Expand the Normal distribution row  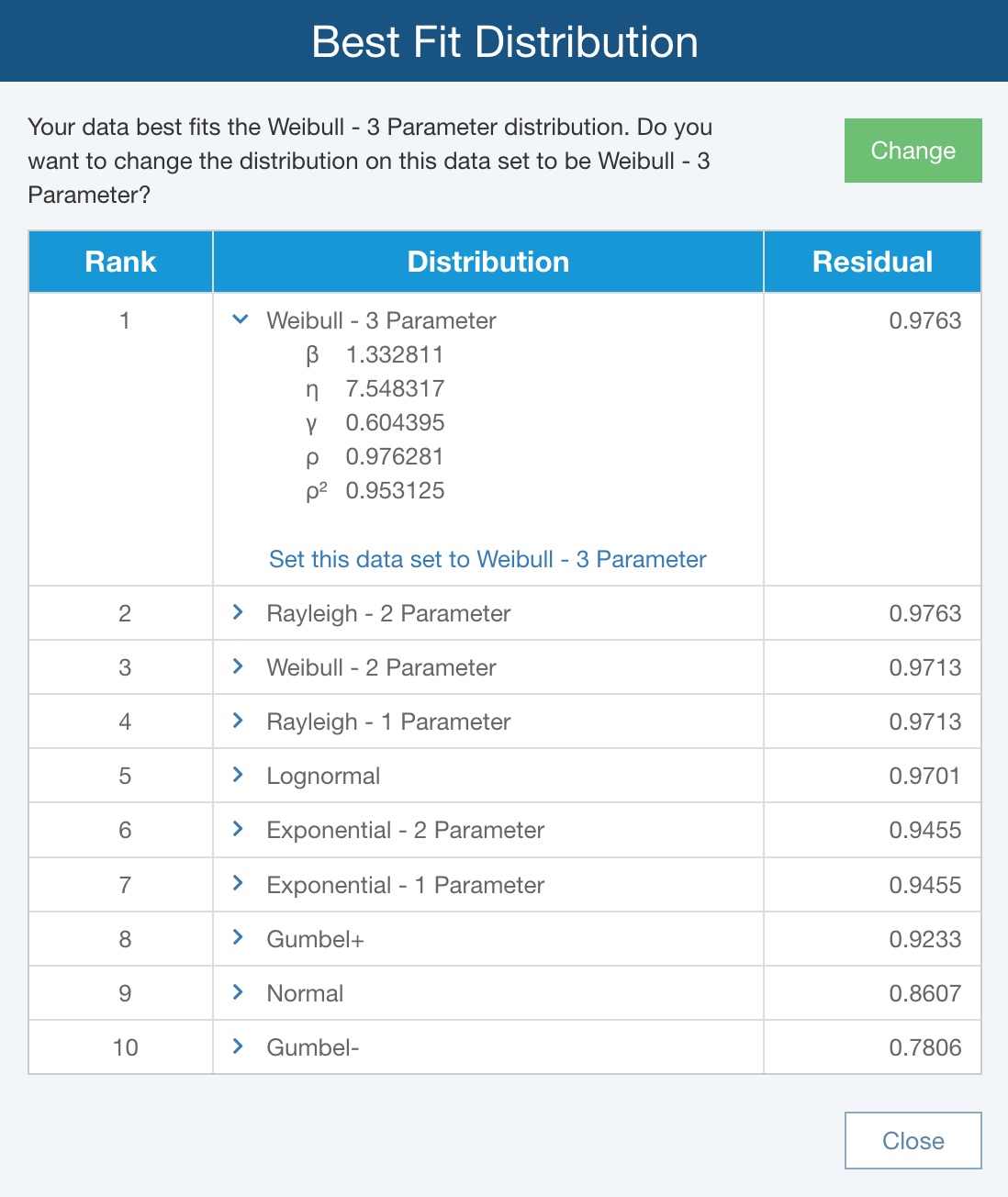click(x=238, y=992)
